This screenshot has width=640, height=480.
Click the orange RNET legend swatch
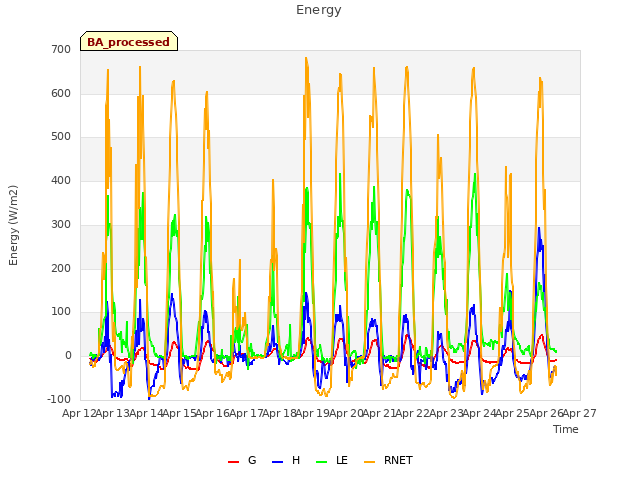point(369,462)
